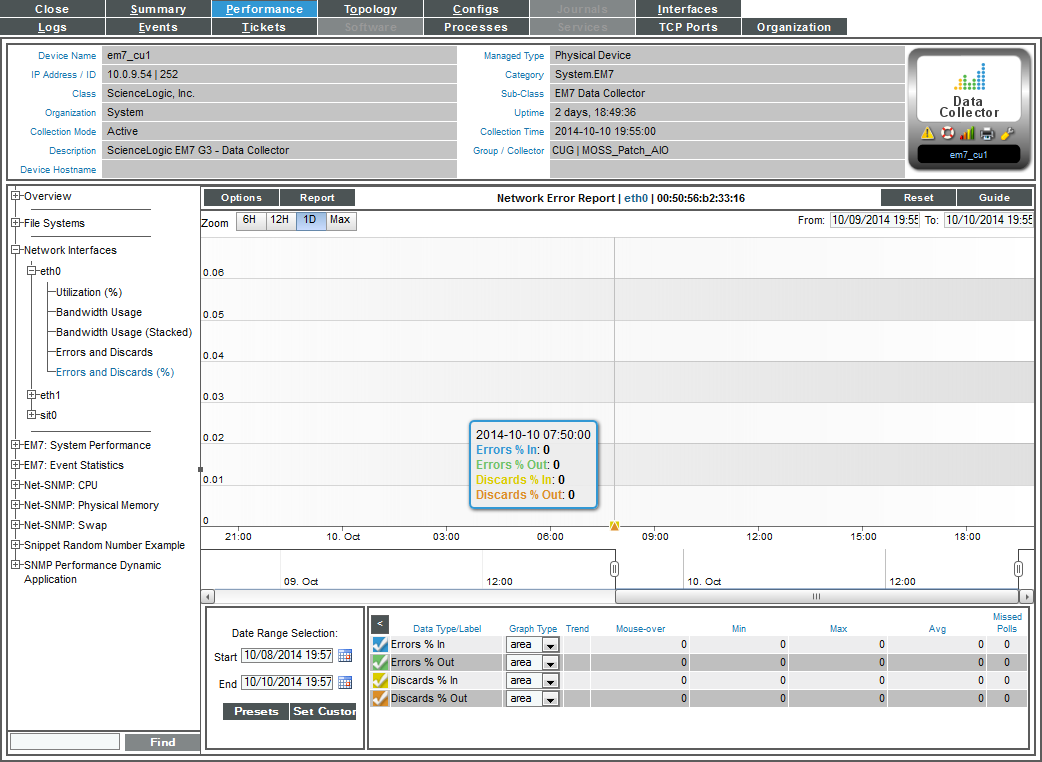Viewport: 1042px width, 762px height.
Task: Open the Tickets tab
Action: pyautogui.click(x=264, y=27)
